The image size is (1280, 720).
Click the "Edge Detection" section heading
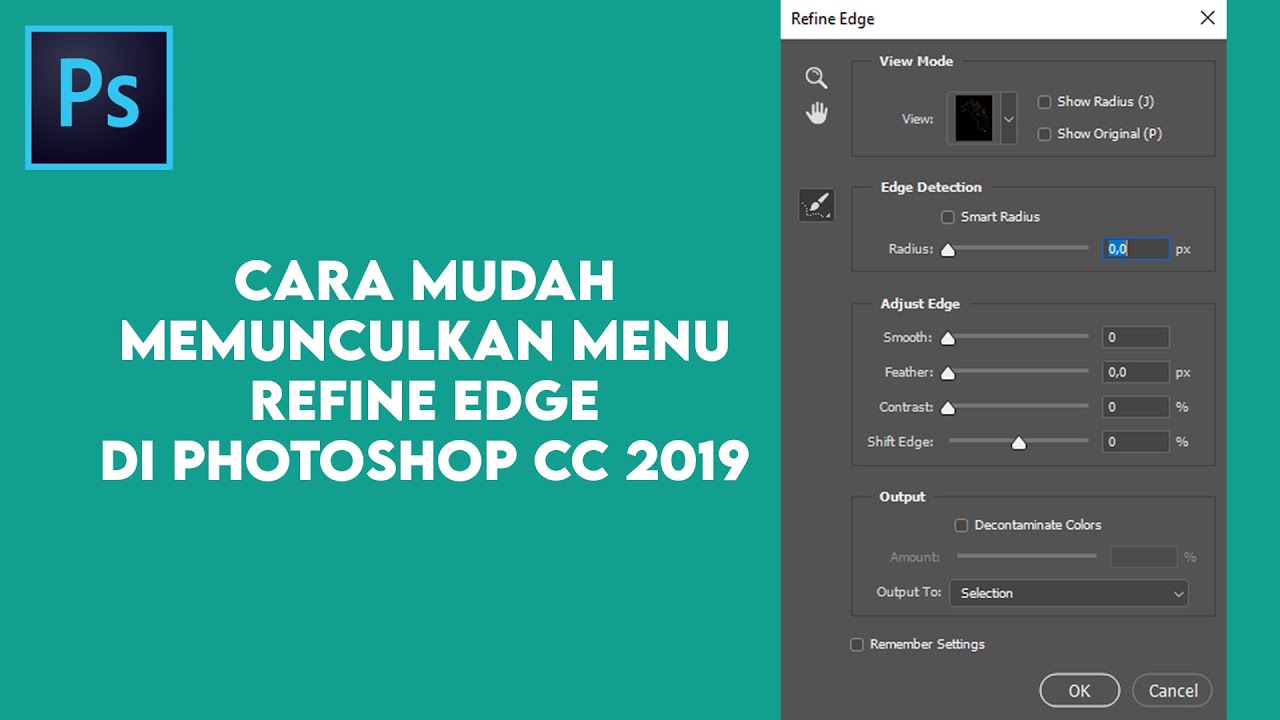(931, 187)
